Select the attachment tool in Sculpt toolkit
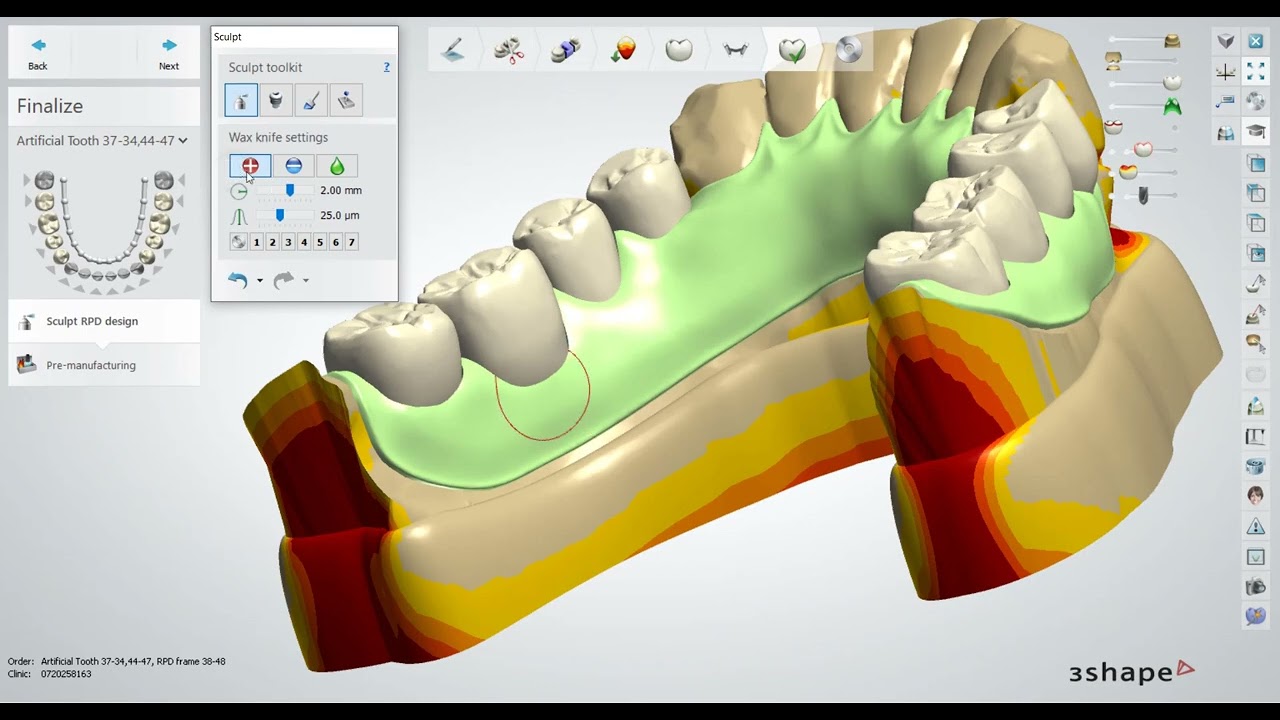This screenshot has height=720, width=1280. [276, 100]
